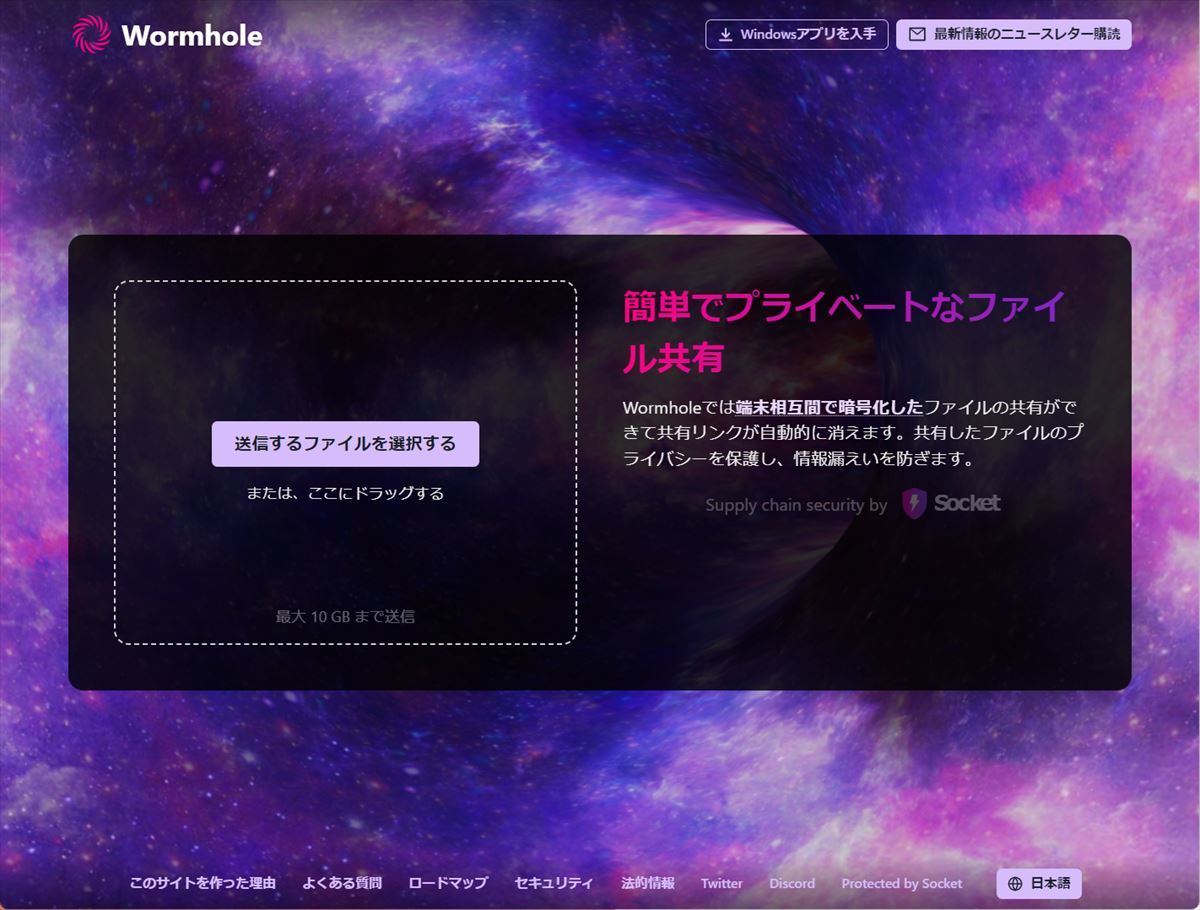Open the Twitter footer link

(x=722, y=883)
